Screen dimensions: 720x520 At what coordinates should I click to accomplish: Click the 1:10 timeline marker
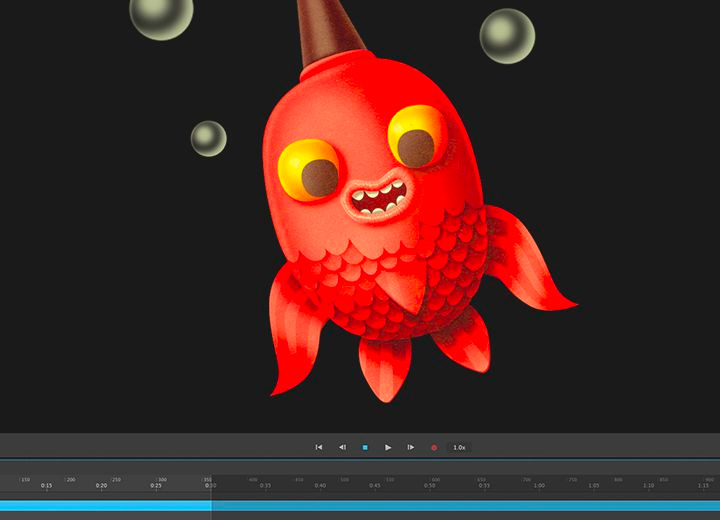648,486
